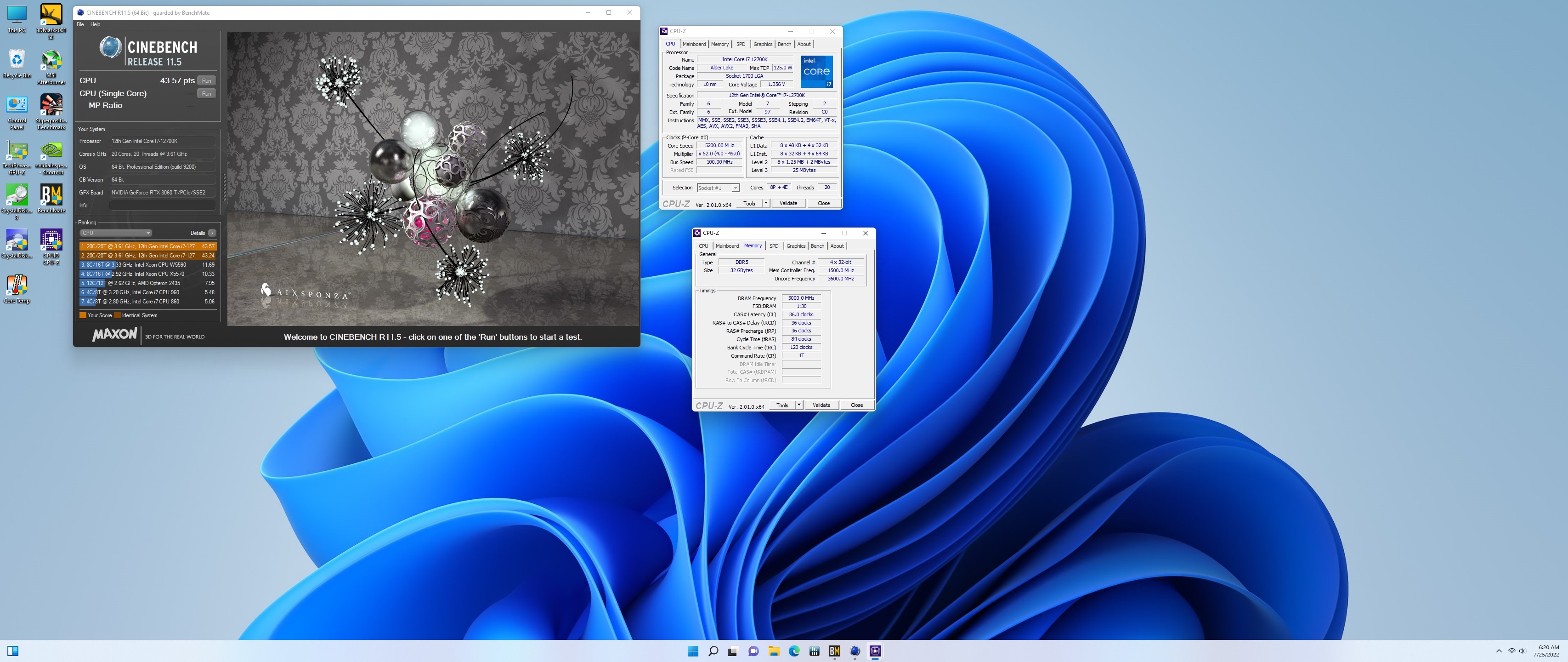Switch to Bench tab in CPU-Z processor window
Image resolution: width=1568 pixels, height=662 pixels.
(x=785, y=44)
